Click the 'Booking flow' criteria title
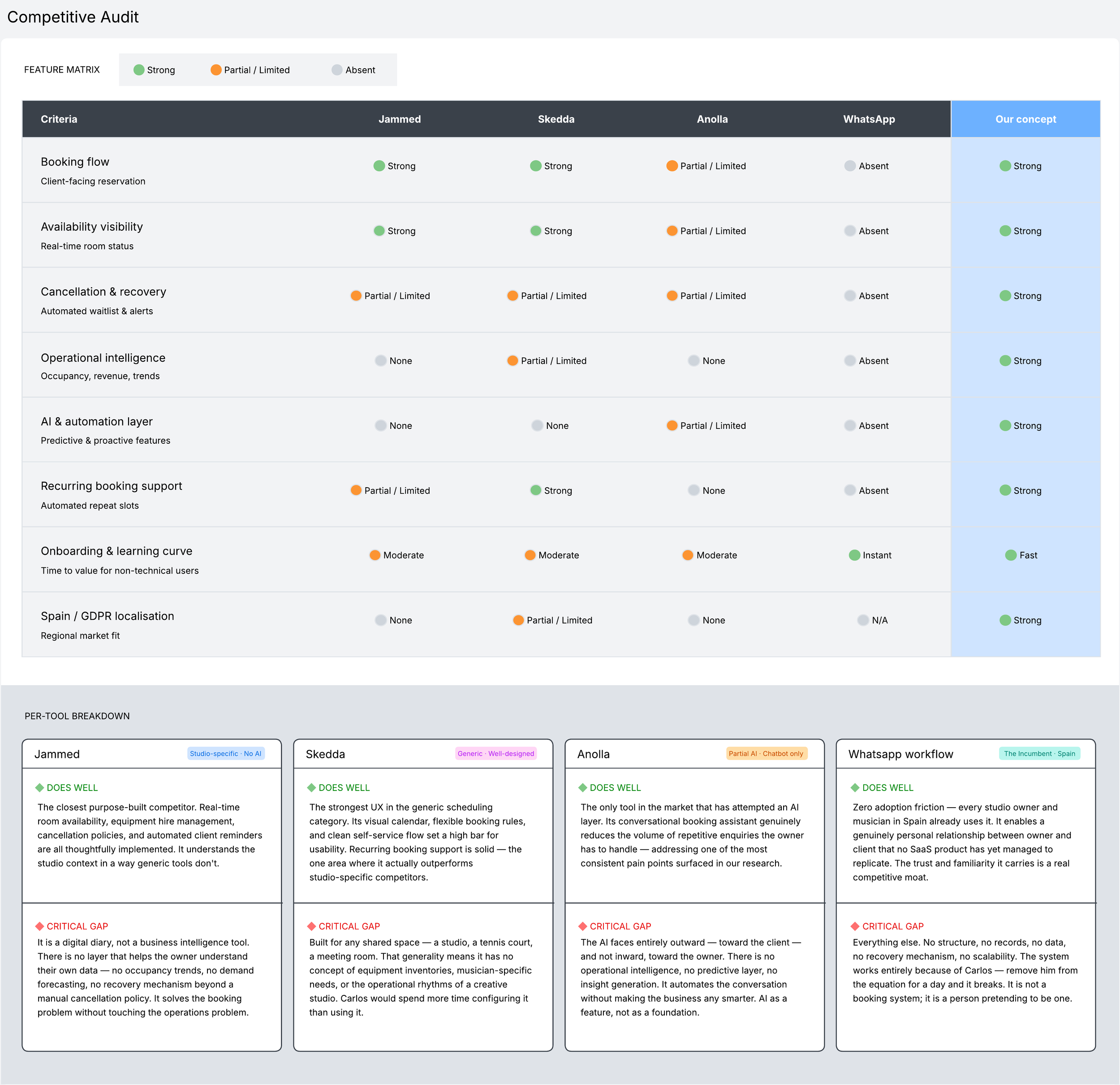 click(75, 162)
